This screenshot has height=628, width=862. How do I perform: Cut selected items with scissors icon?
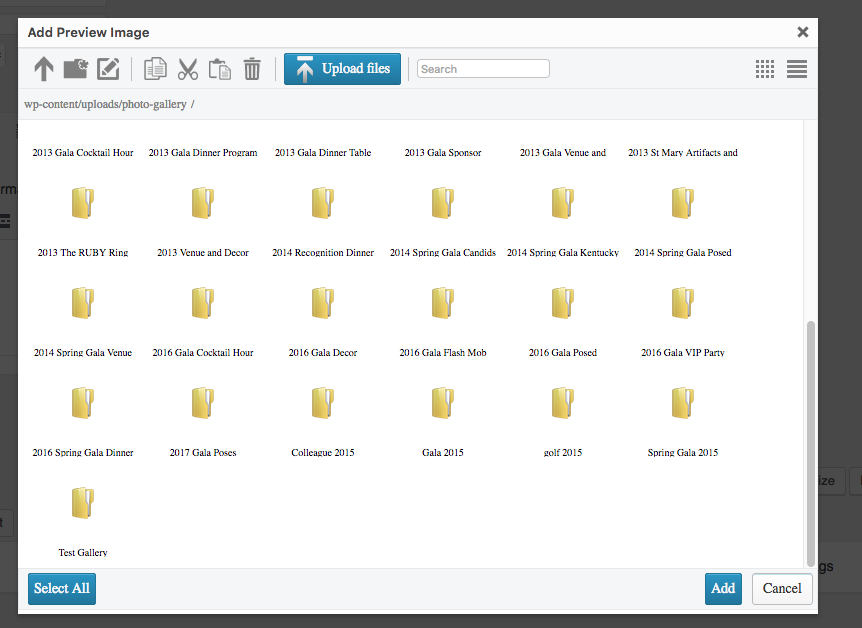(187, 69)
